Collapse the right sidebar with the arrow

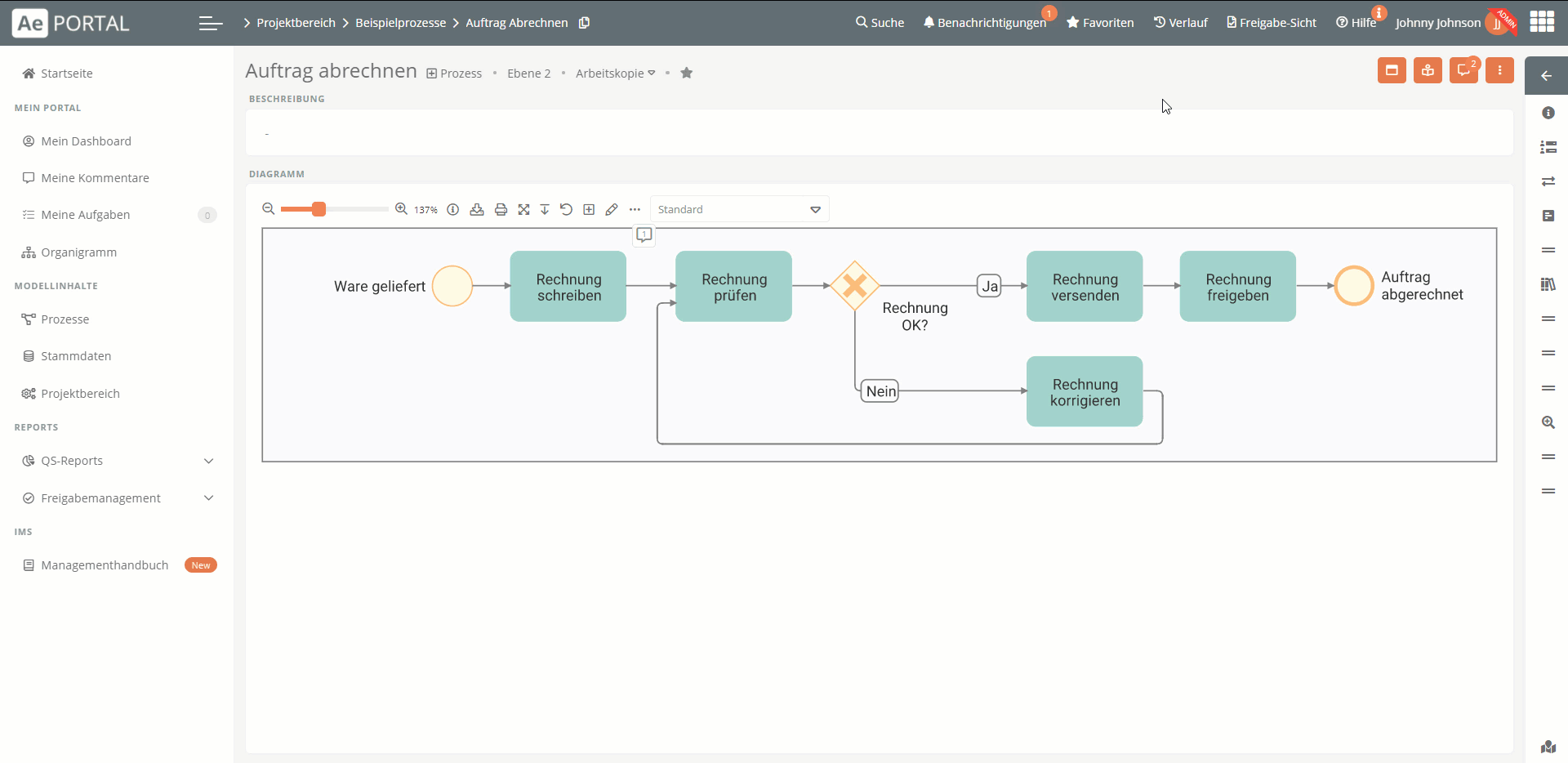1547,76
